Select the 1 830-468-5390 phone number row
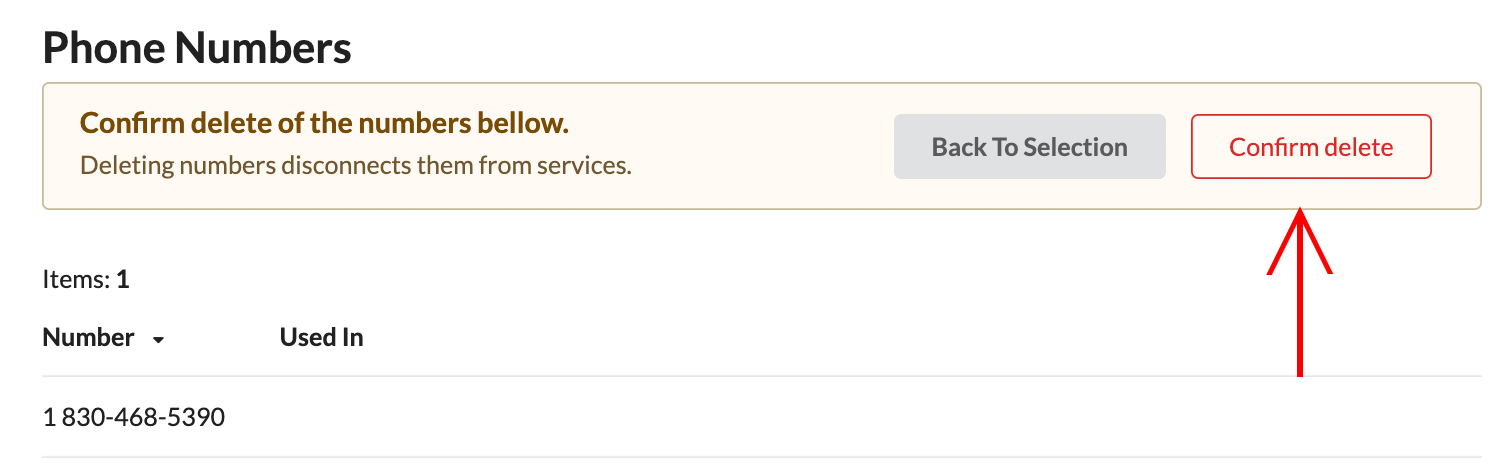This screenshot has height=469, width=1504. tap(134, 416)
